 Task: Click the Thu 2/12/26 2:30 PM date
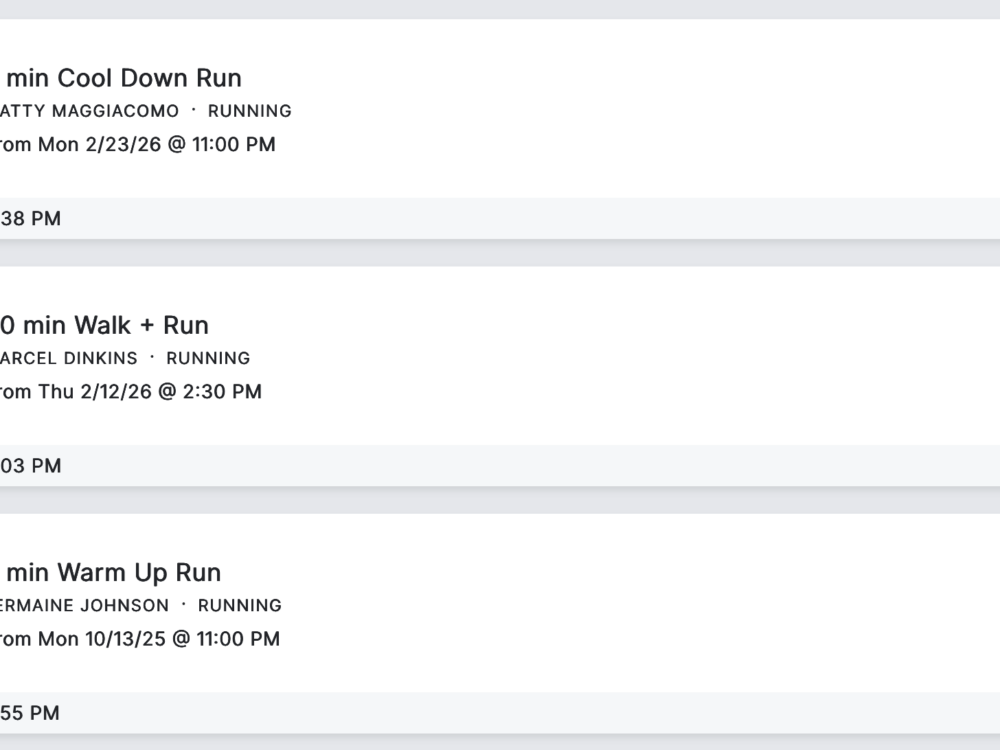tap(149, 391)
